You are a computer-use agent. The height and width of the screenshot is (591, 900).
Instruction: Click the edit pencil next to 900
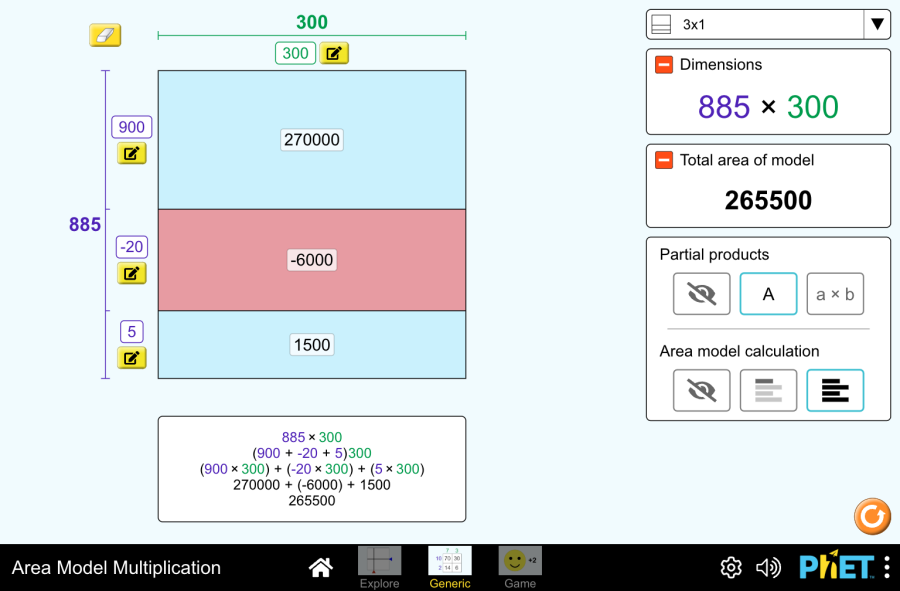(x=131, y=153)
